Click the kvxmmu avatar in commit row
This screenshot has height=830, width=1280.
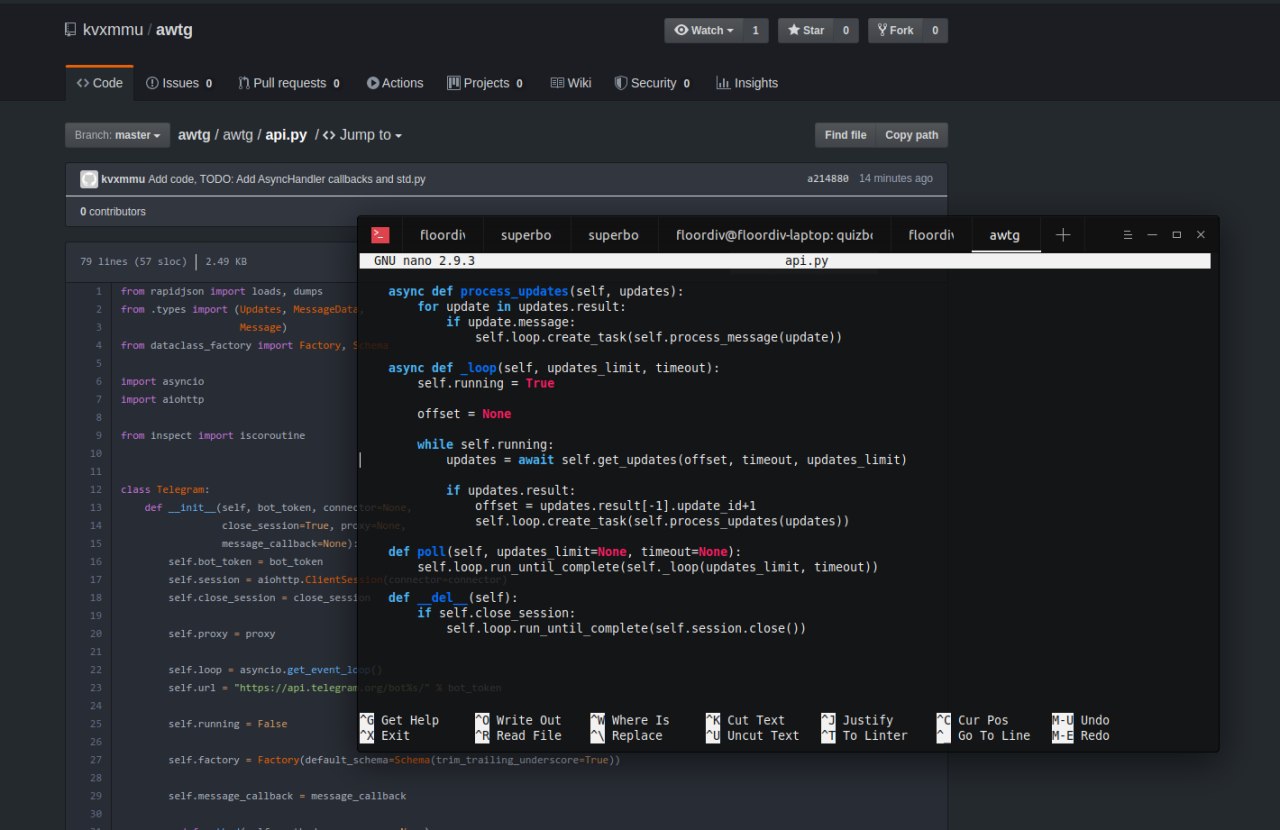(89, 179)
